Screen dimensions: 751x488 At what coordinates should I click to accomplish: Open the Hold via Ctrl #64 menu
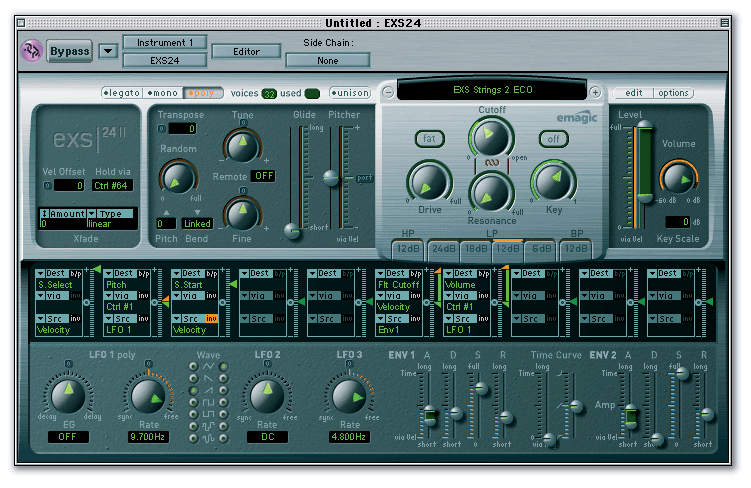112,185
